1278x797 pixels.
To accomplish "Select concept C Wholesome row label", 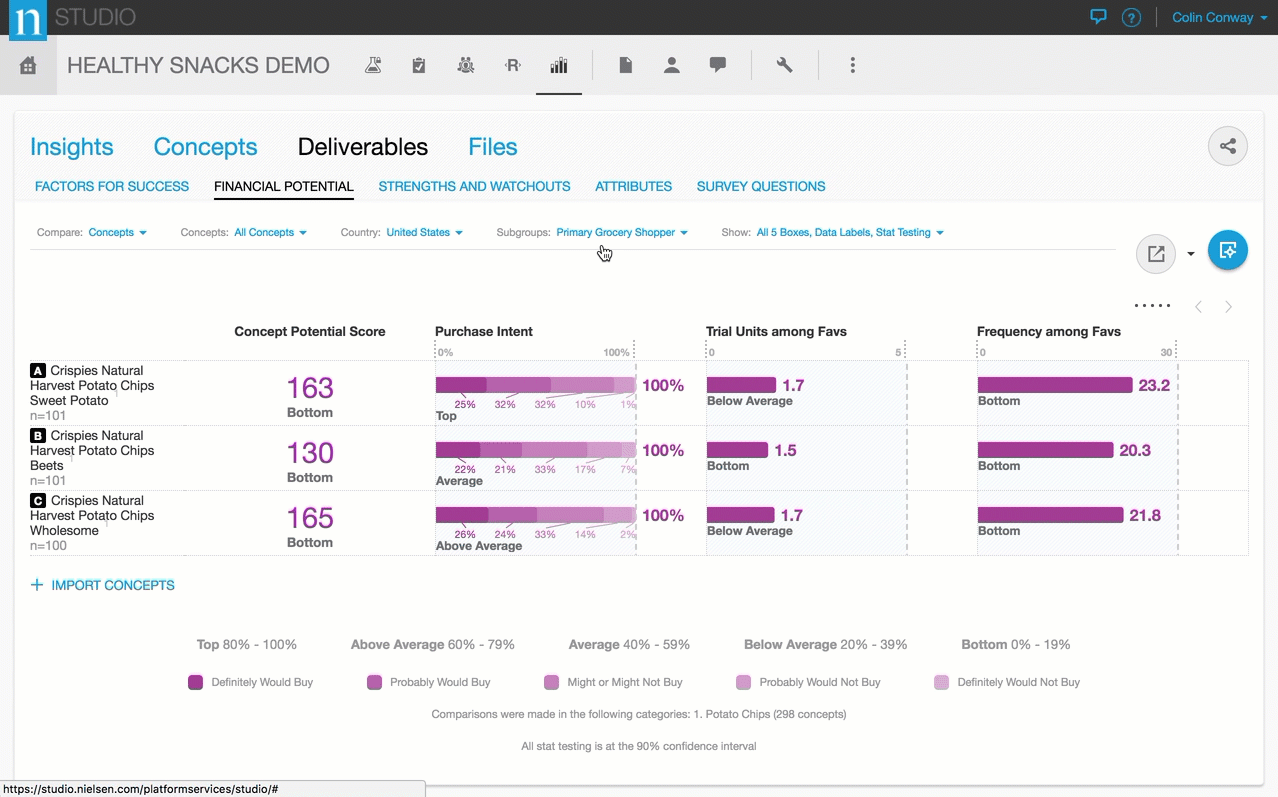I will pos(92,515).
